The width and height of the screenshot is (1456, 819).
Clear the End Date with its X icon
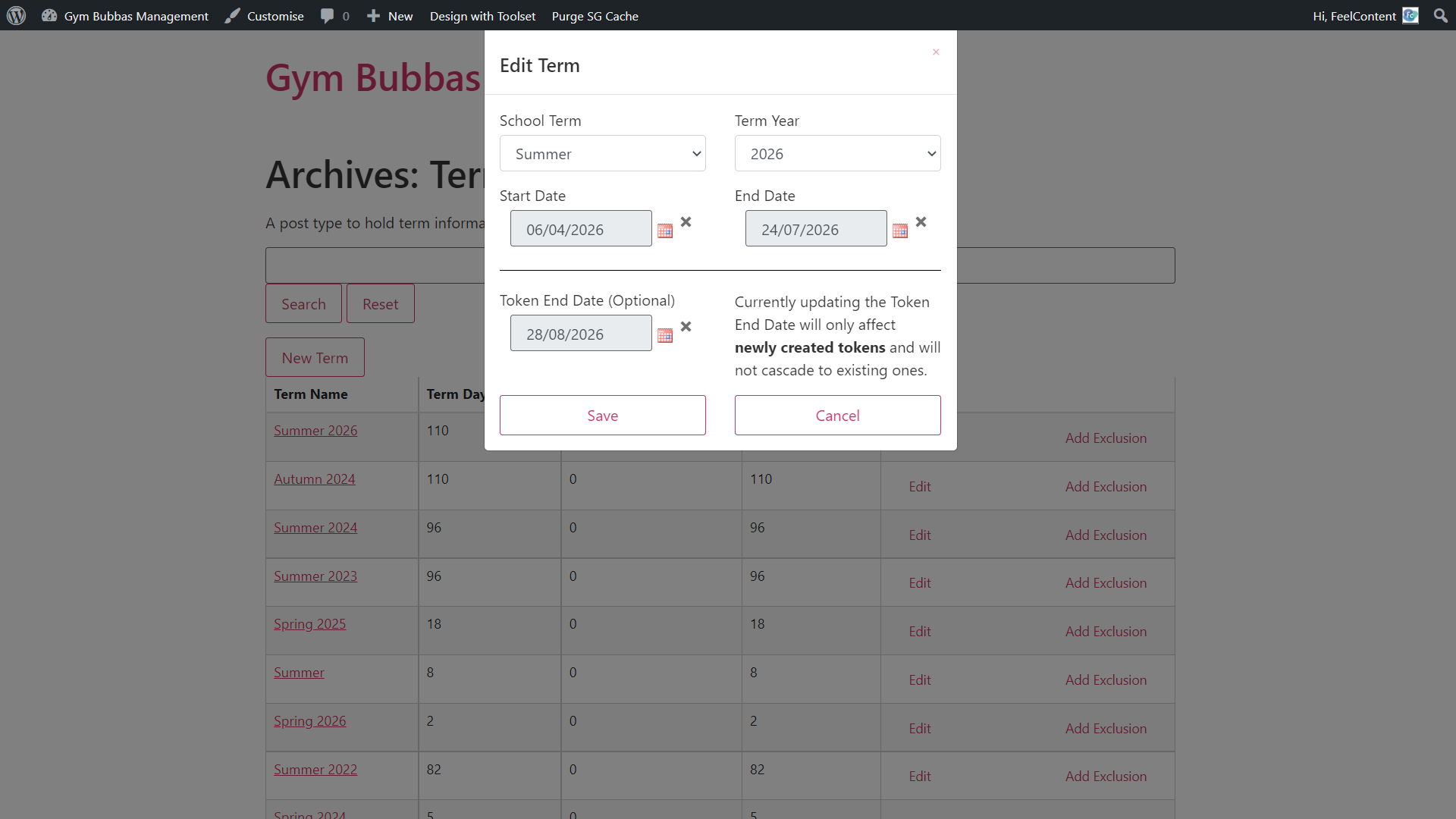point(921,222)
